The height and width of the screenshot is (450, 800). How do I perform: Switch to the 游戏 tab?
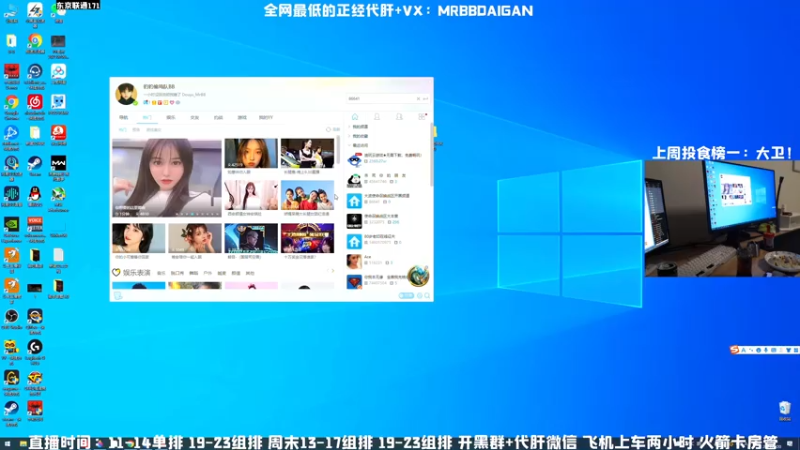point(242,117)
